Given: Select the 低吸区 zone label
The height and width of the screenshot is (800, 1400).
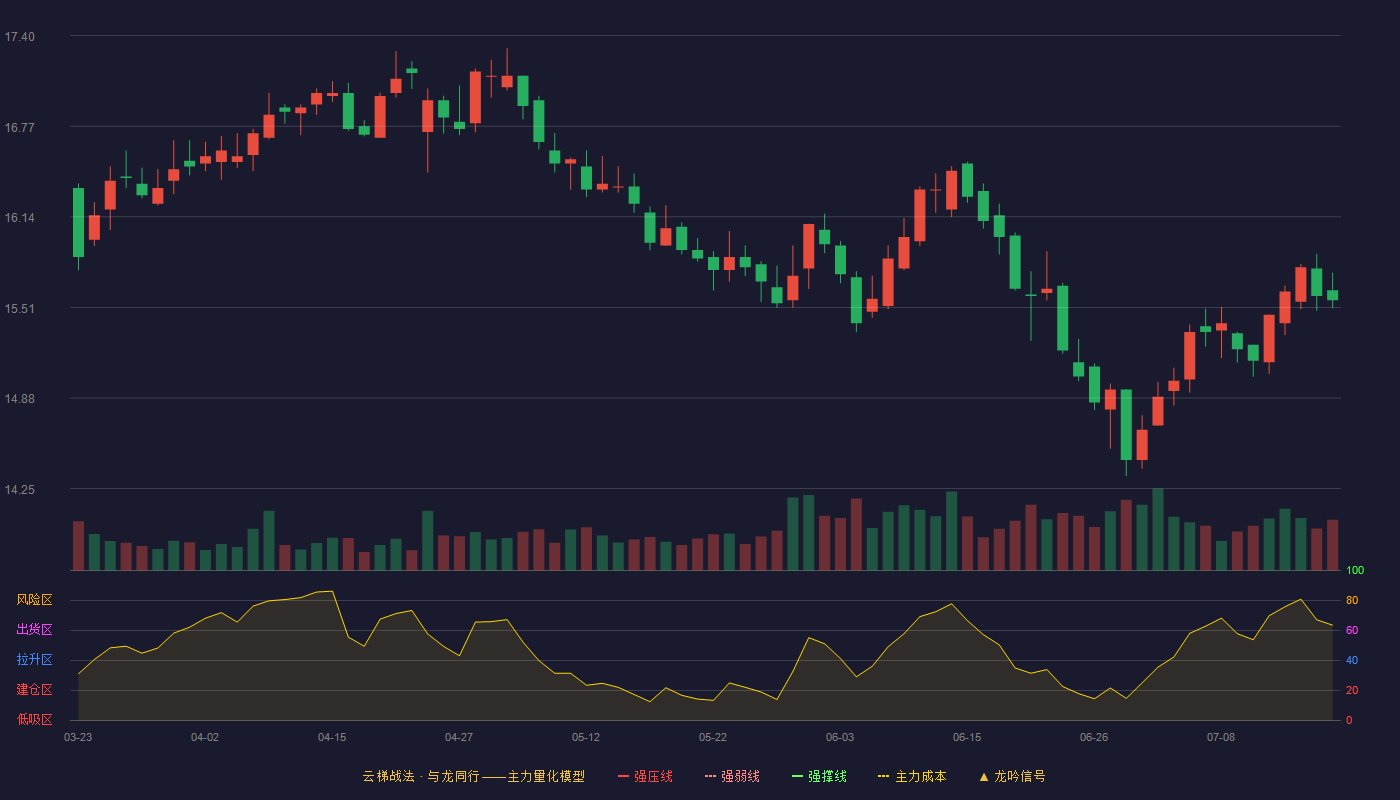Looking at the screenshot, I should point(34,719).
